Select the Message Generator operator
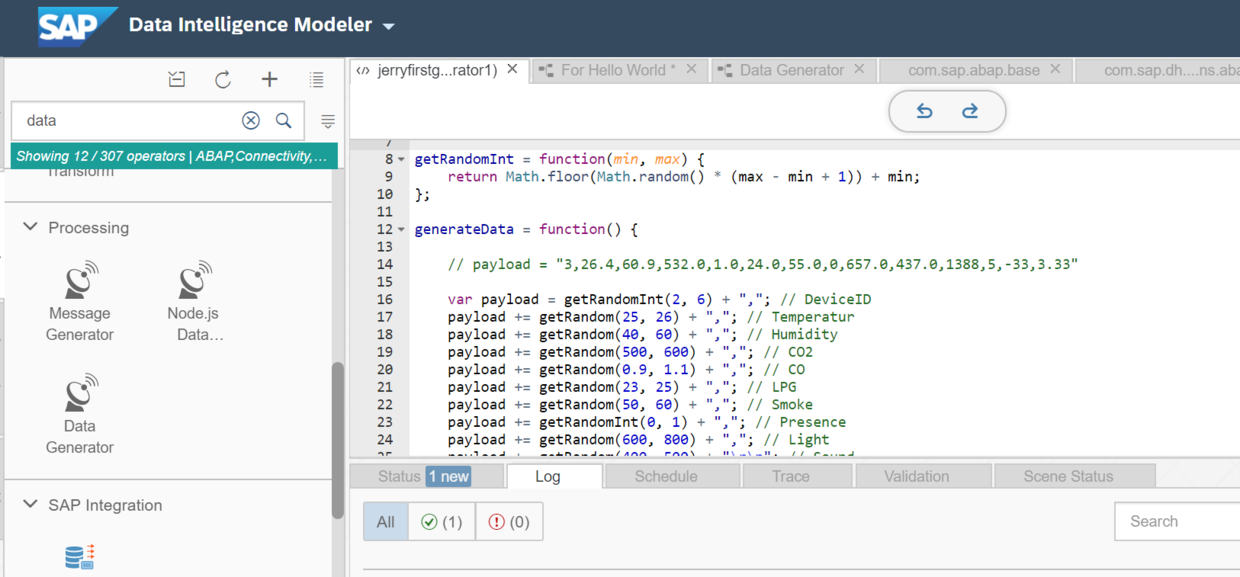The image size is (1240, 577). (80, 301)
